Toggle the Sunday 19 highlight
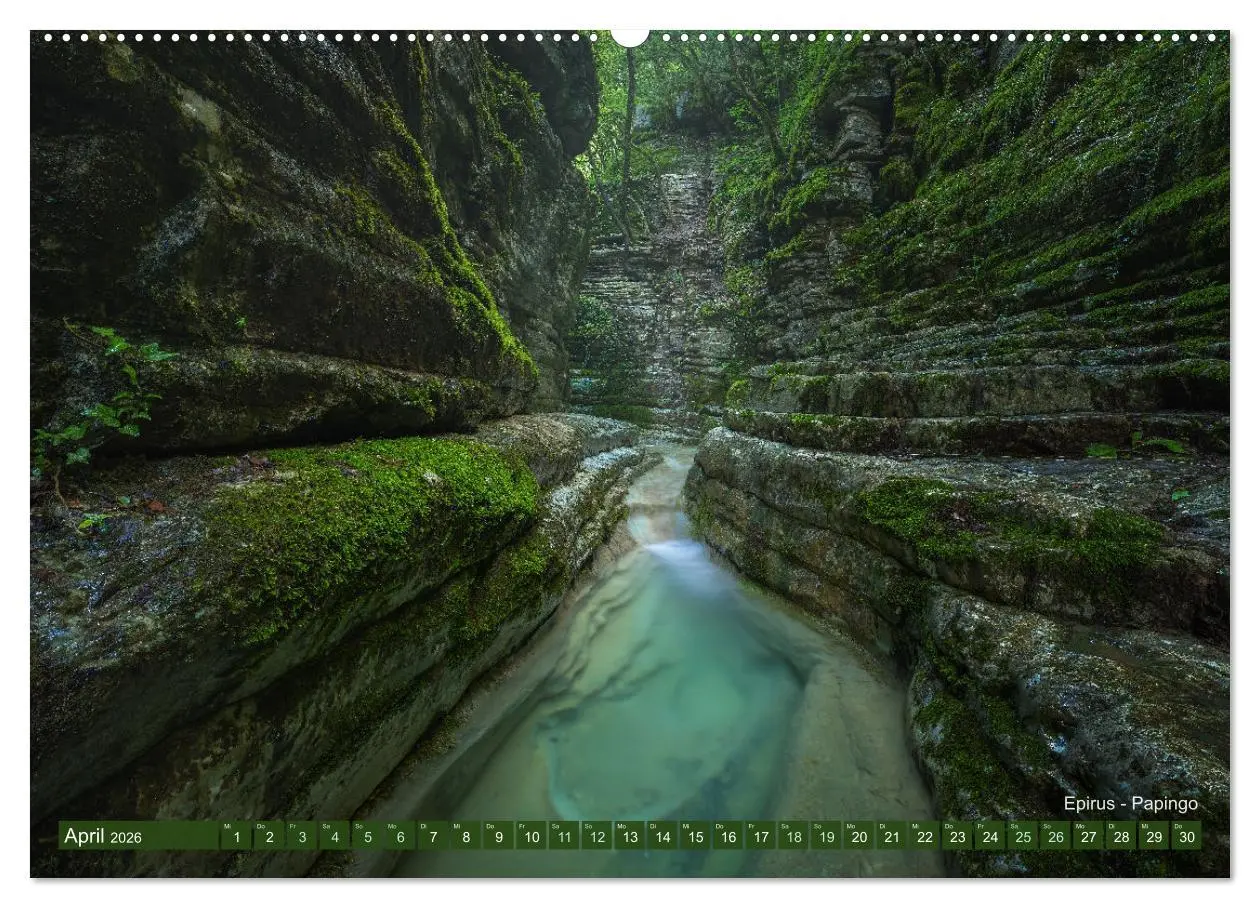The image size is (1260, 908). pyautogui.click(x=826, y=840)
